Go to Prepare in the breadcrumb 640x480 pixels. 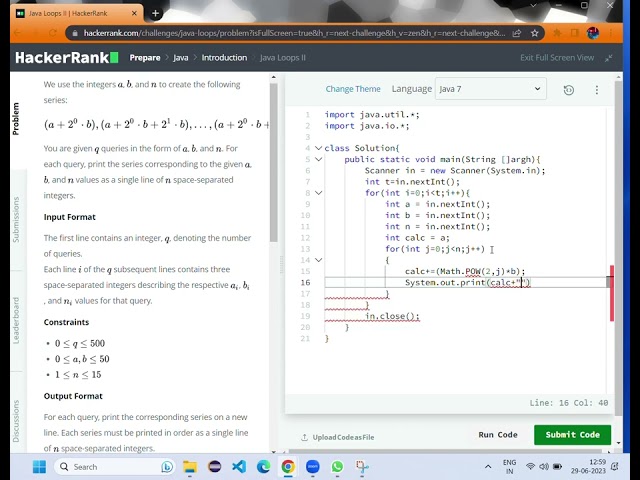pos(145,58)
